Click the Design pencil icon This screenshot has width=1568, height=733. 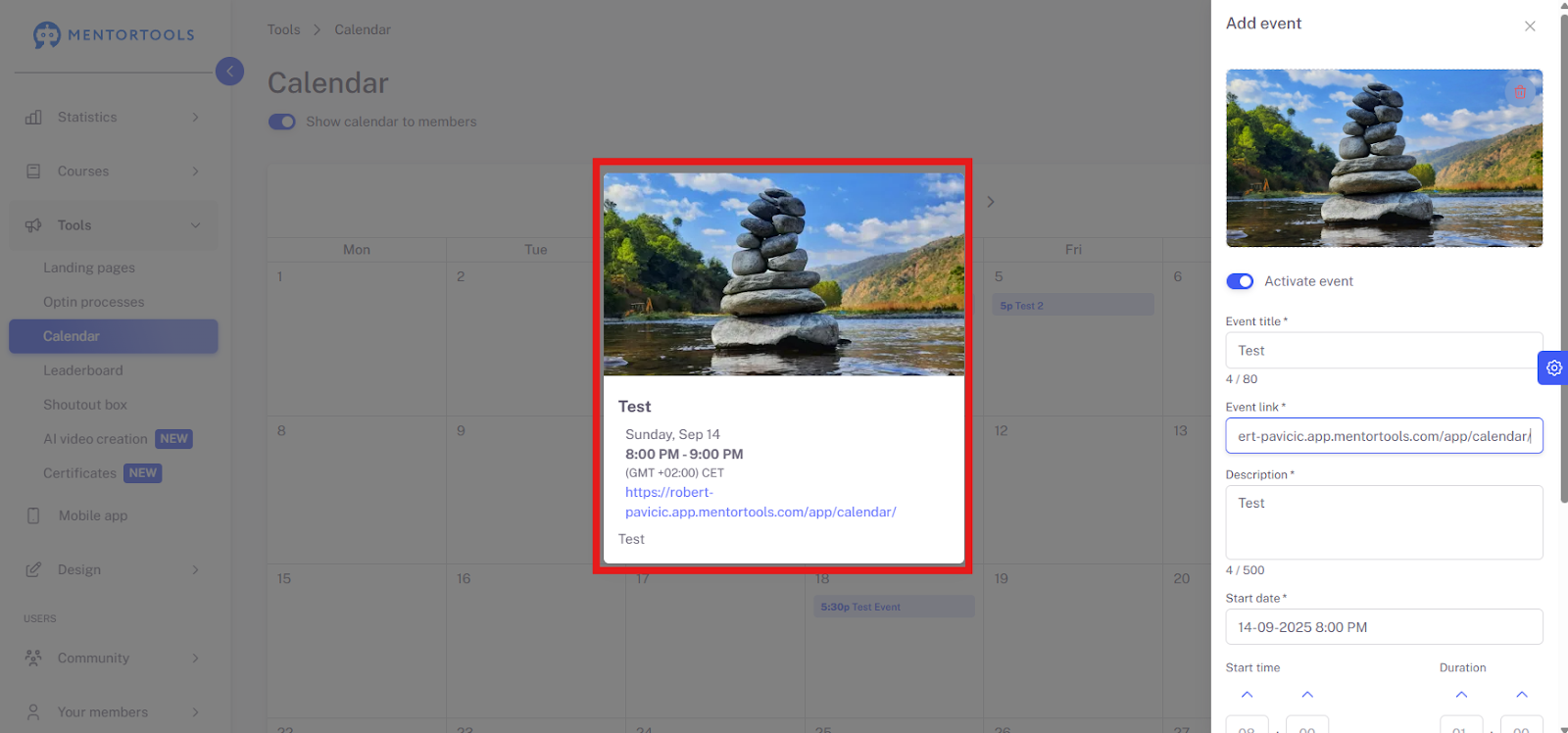point(33,569)
